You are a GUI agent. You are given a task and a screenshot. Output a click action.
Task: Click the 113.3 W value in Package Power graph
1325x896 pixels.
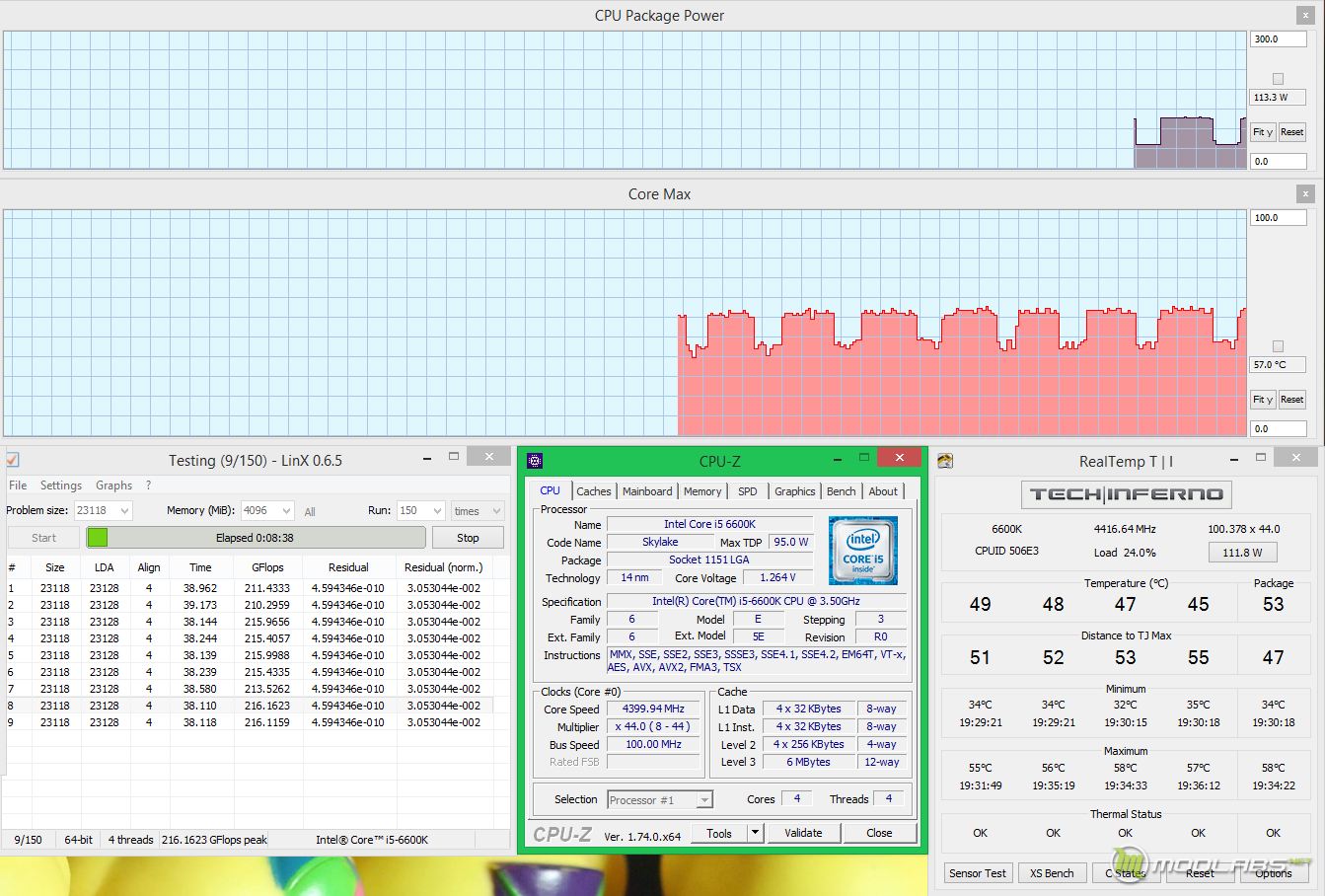pyautogui.click(x=1279, y=98)
